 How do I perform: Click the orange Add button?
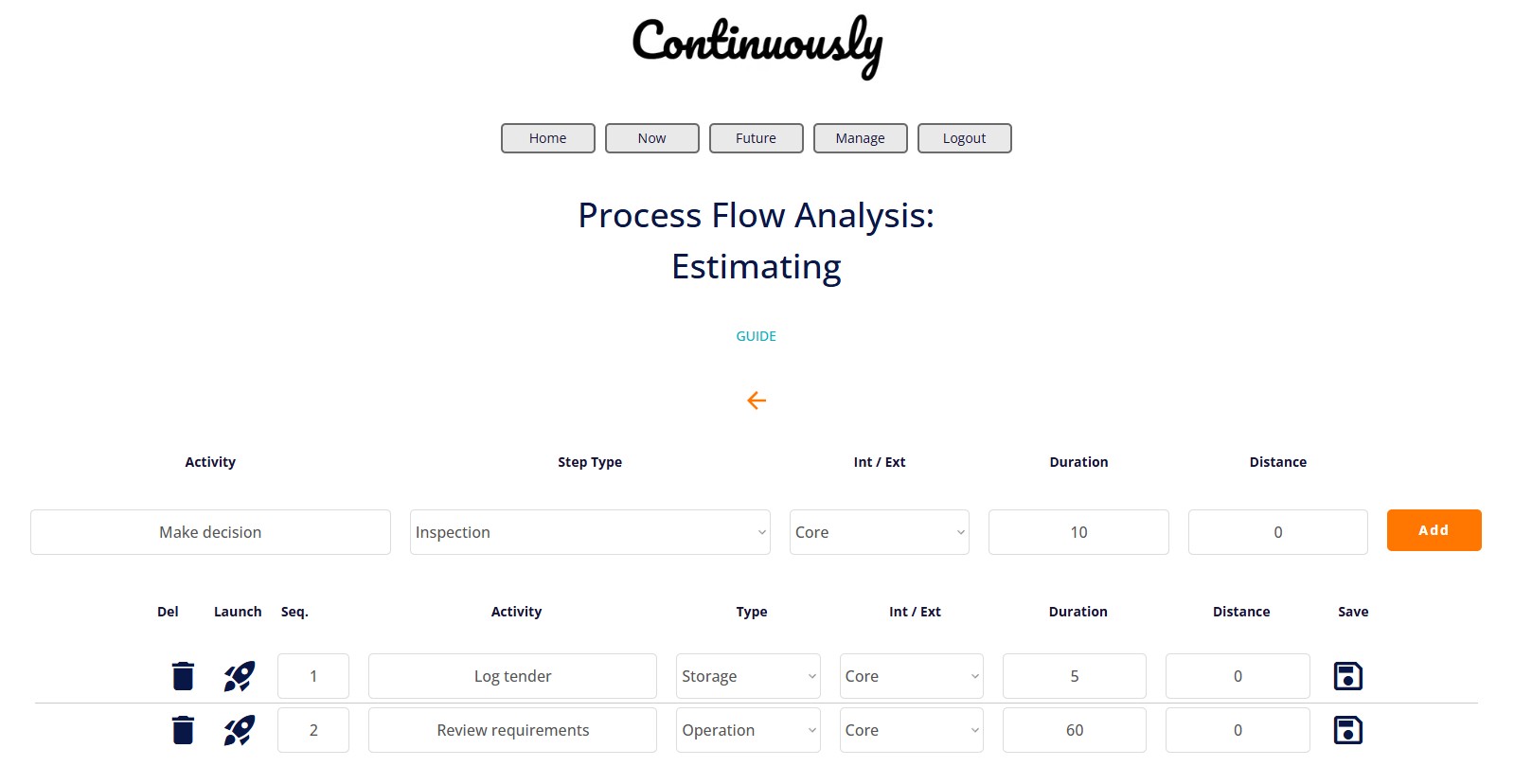tap(1434, 530)
